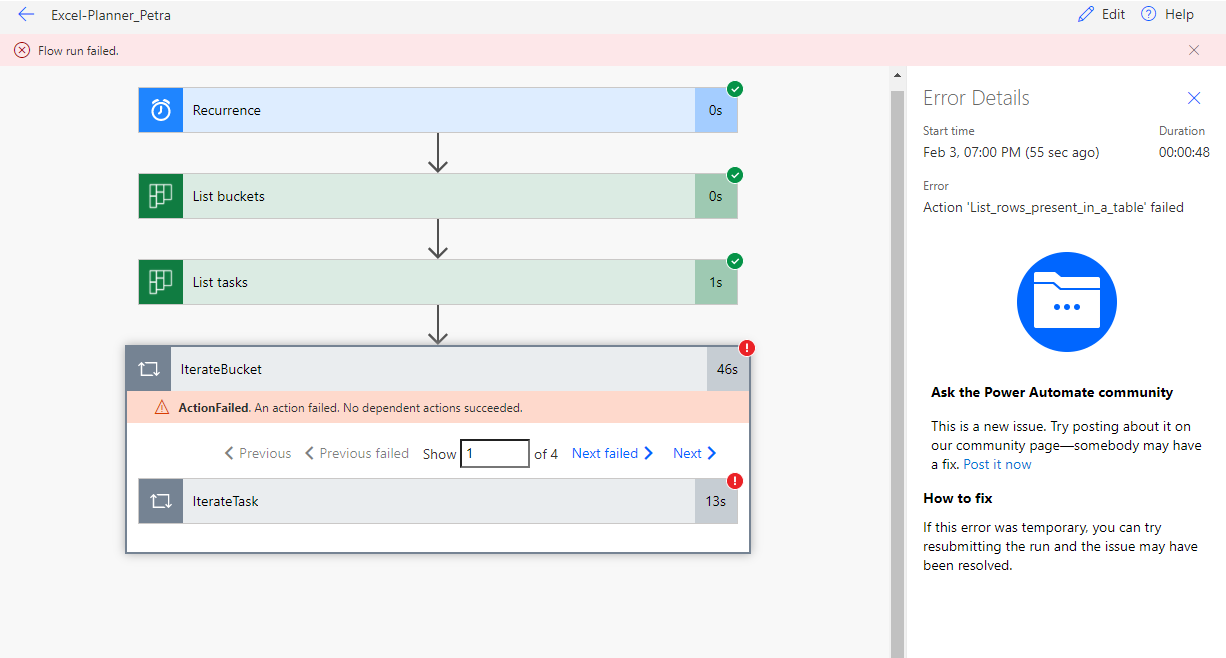Screen dimensions: 1226x658
Task: Jump to the Next failed iteration
Action: point(612,453)
